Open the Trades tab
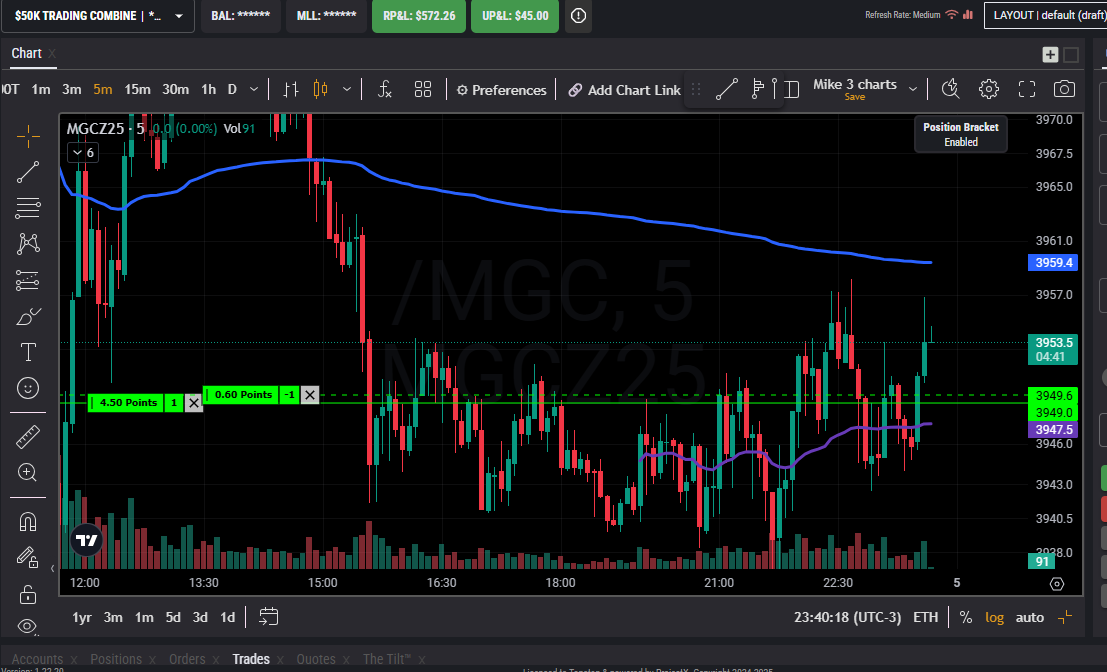 251,659
